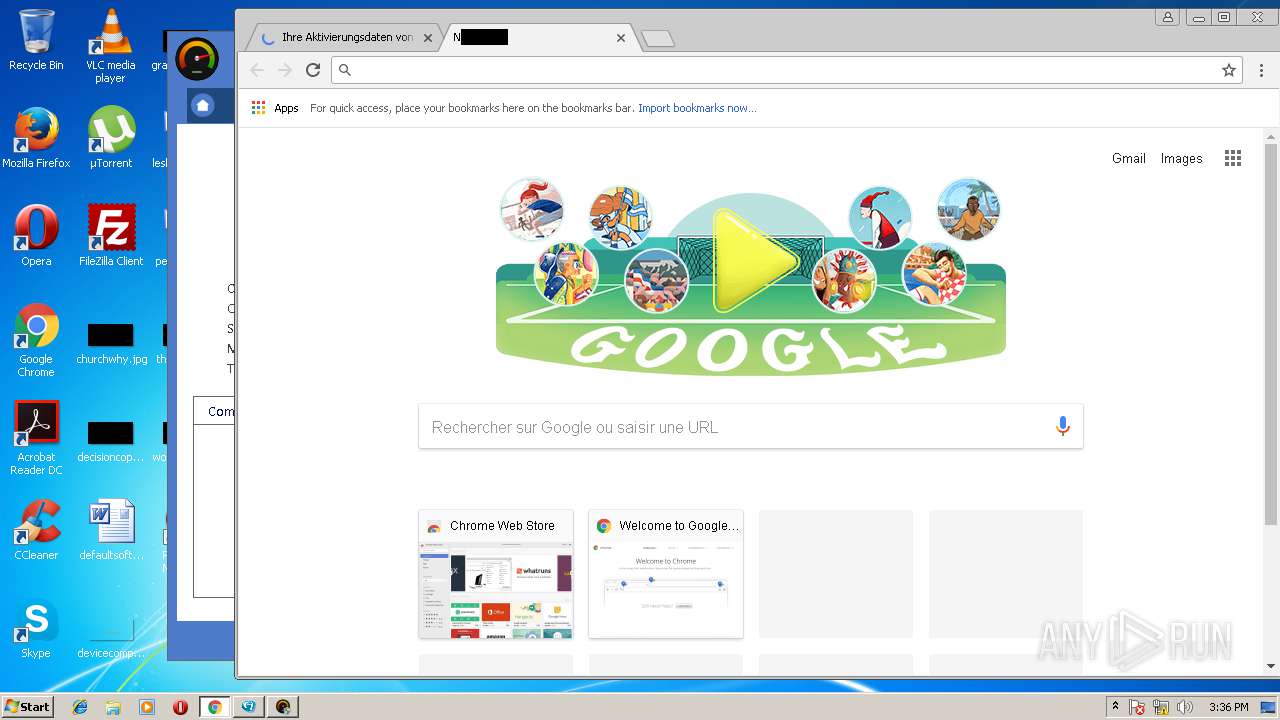This screenshot has width=1280, height=720.
Task: Select the defaultsoft Word document icon
Action: point(111,531)
